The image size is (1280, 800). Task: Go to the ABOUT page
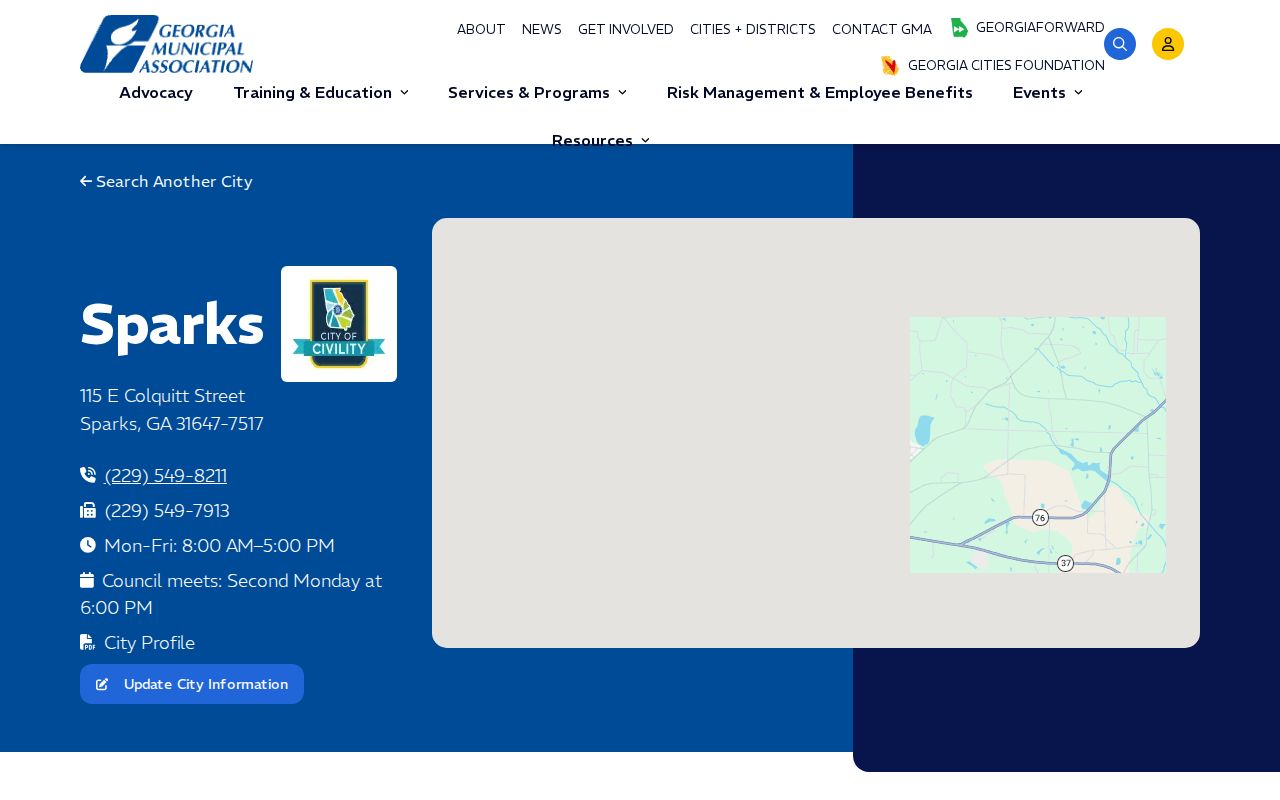[481, 29]
